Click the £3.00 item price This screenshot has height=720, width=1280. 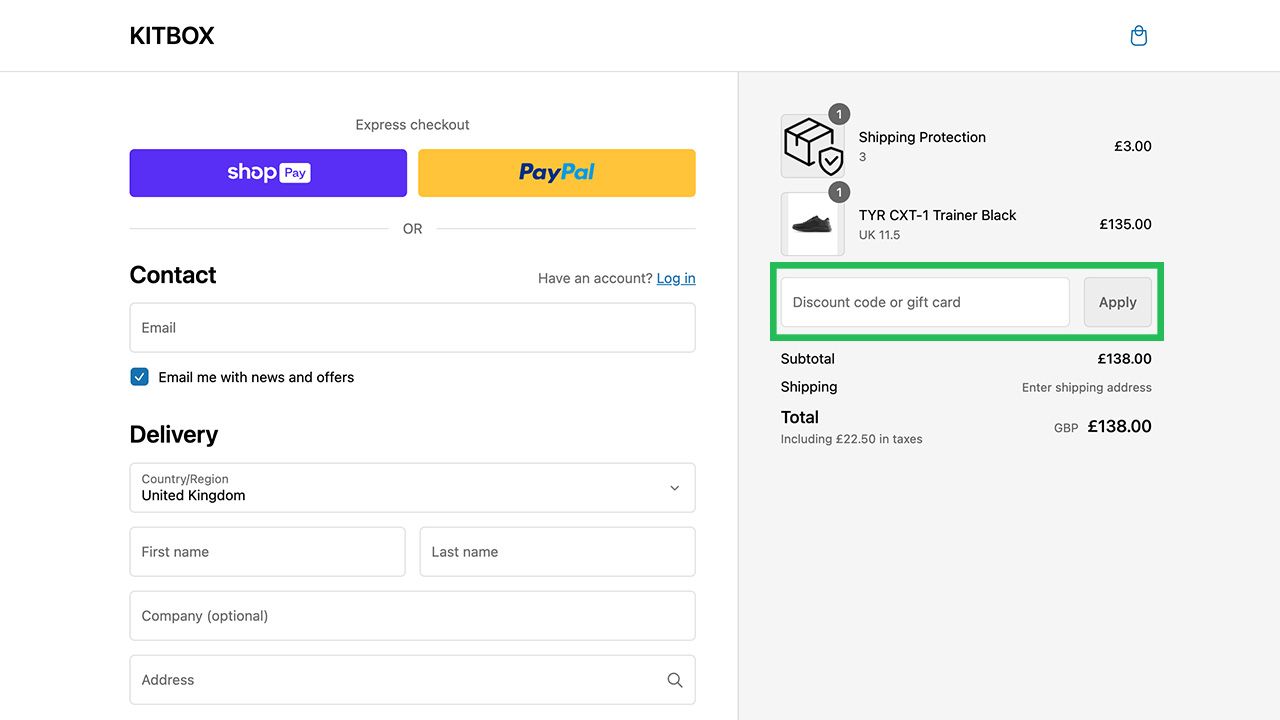1133,146
